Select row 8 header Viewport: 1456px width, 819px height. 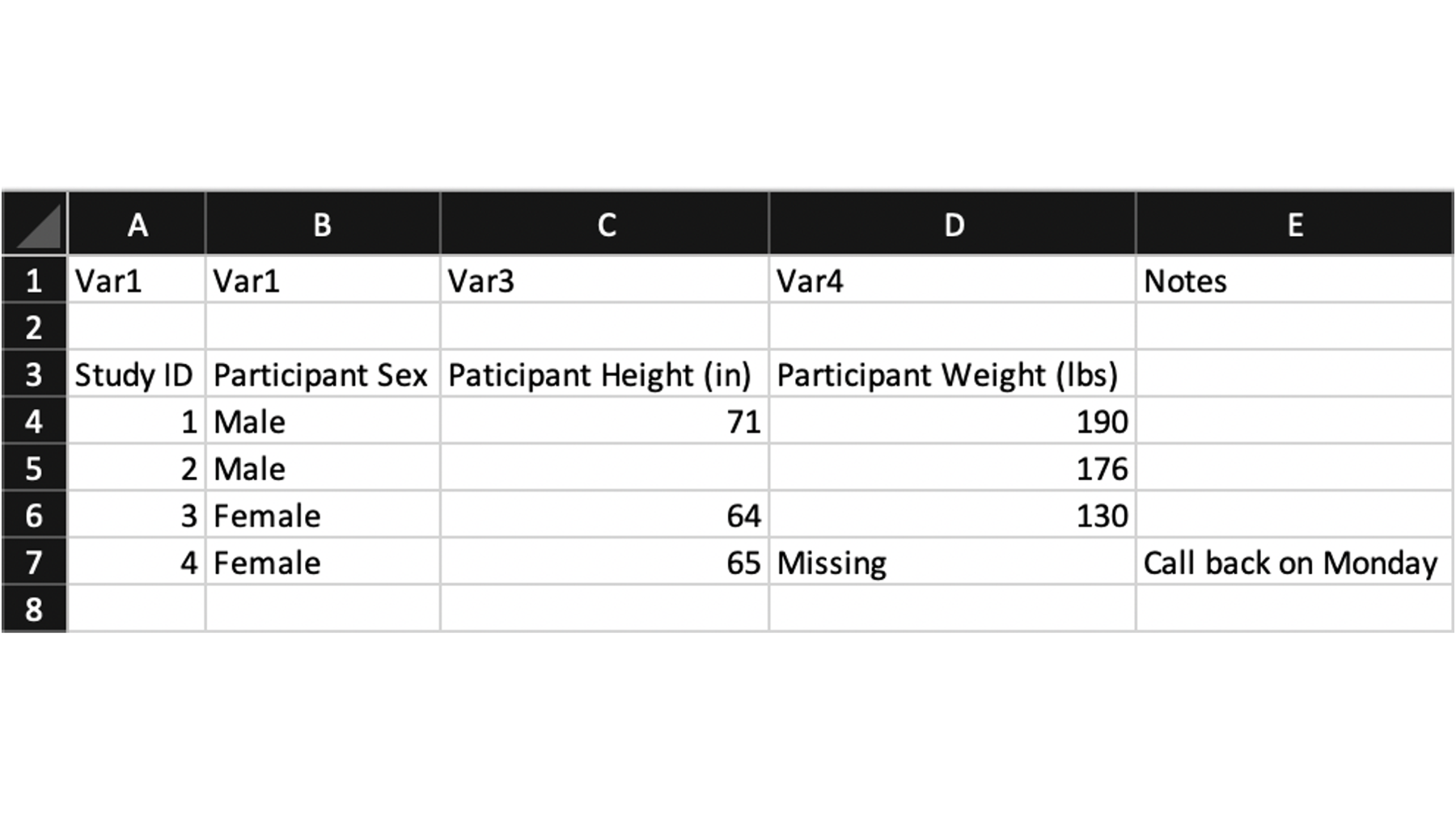pos(35,608)
